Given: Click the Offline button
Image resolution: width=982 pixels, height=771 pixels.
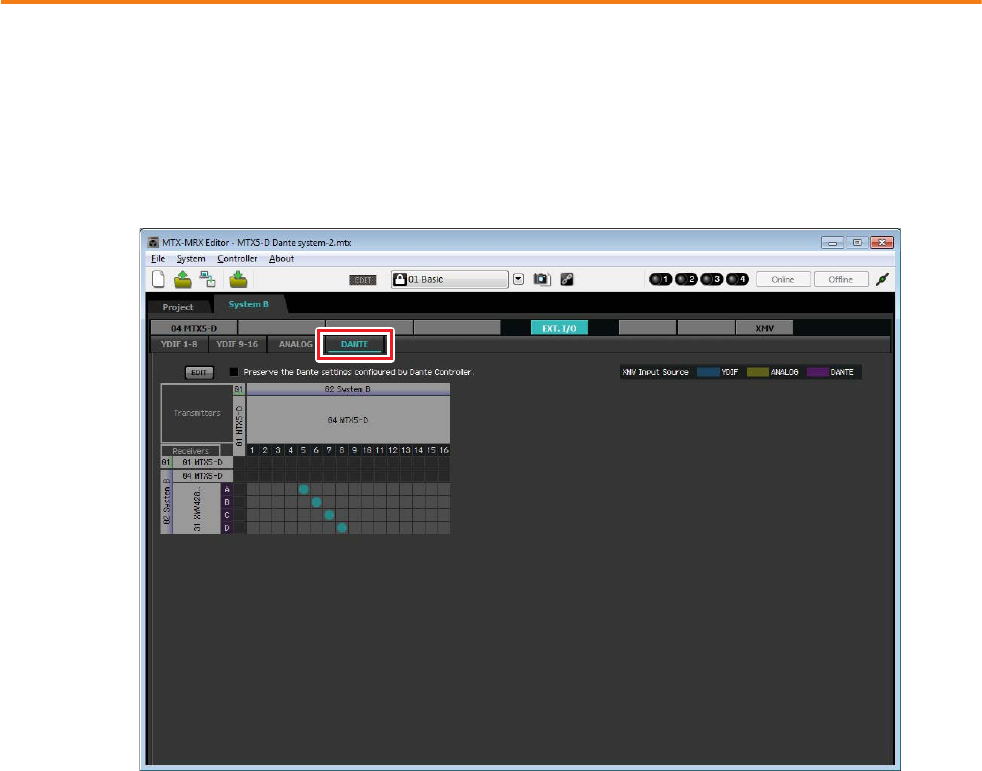Looking at the screenshot, I should point(840,279).
